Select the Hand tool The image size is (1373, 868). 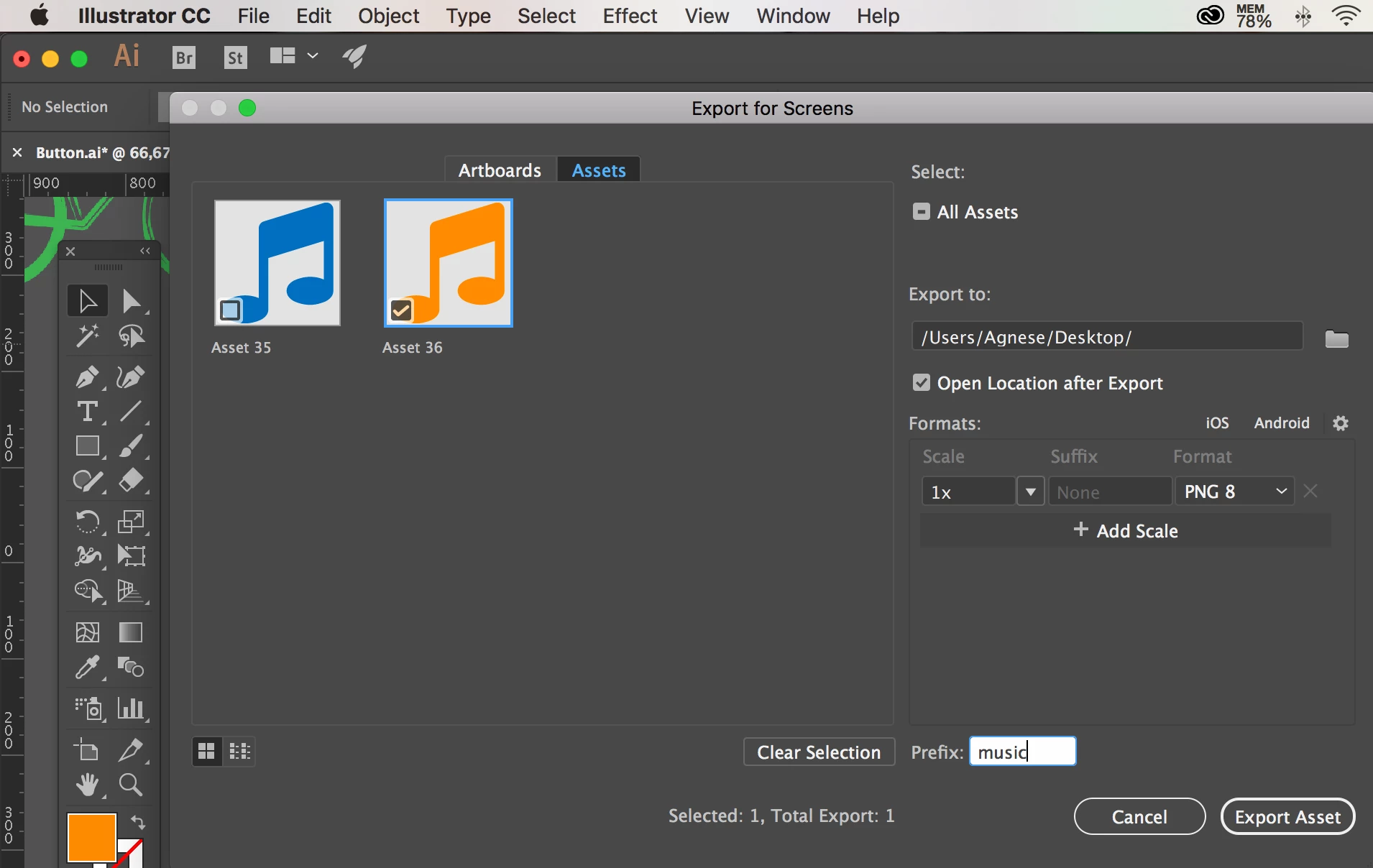(x=88, y=785)
